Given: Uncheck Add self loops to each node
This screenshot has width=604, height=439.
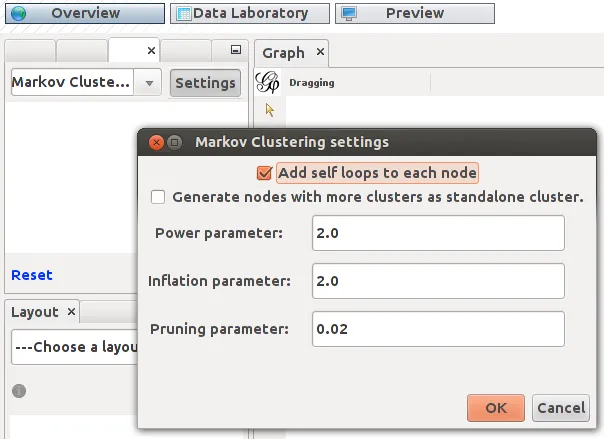Looking at the screenshot, I should [264, 173].
